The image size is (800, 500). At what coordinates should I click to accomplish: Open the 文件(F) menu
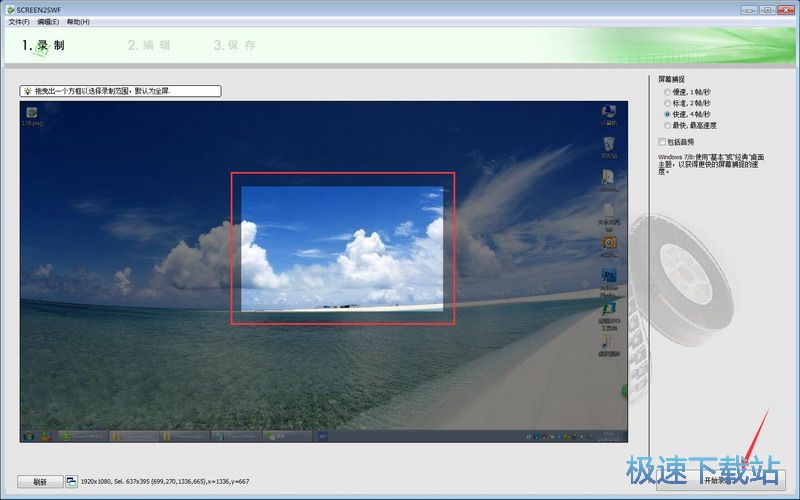coord(18,21)
